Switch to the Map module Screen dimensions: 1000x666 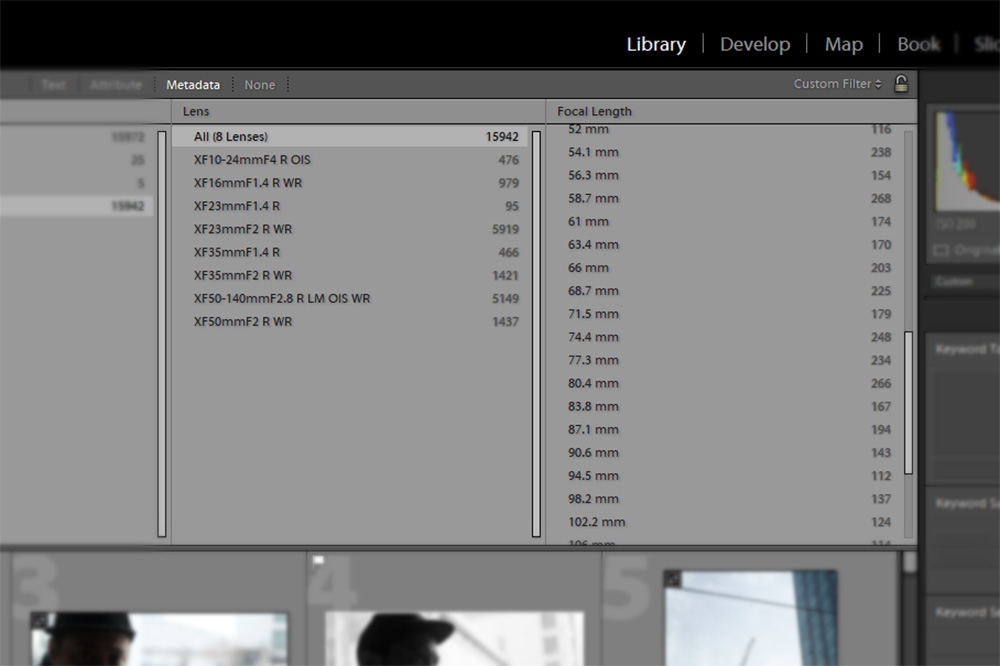pos(843,44)
